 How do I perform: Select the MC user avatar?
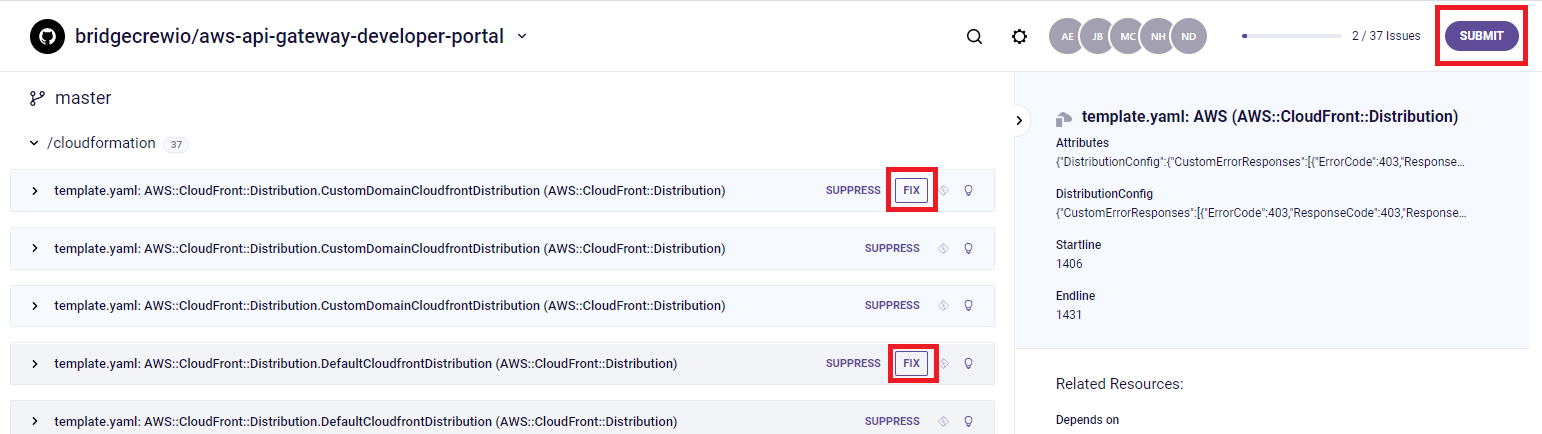pyautogui.click(x=1128, y=36)
